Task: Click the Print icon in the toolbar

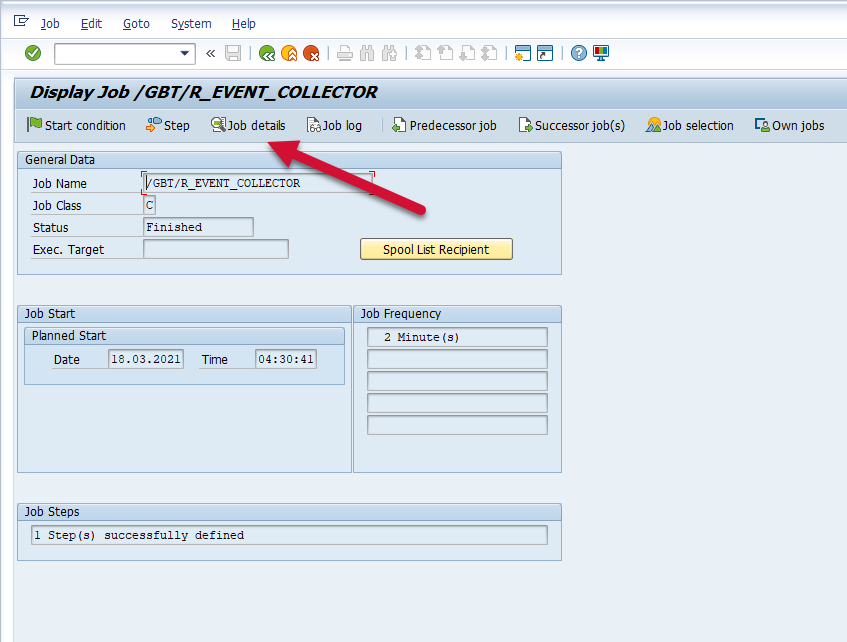Action: click(344, 53)
